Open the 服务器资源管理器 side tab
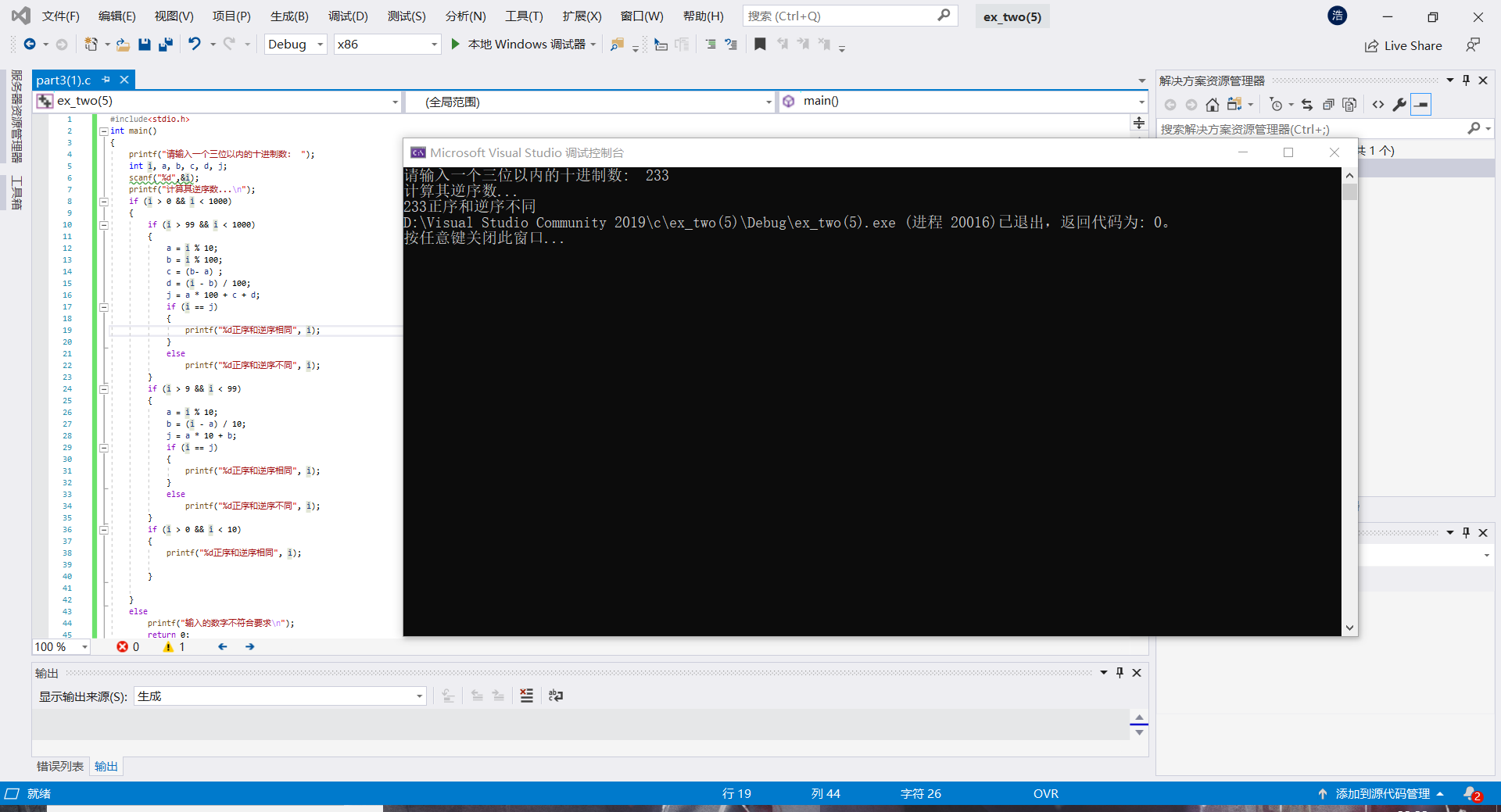Screen dimensions: 1501x812 (x=16, y=116)
